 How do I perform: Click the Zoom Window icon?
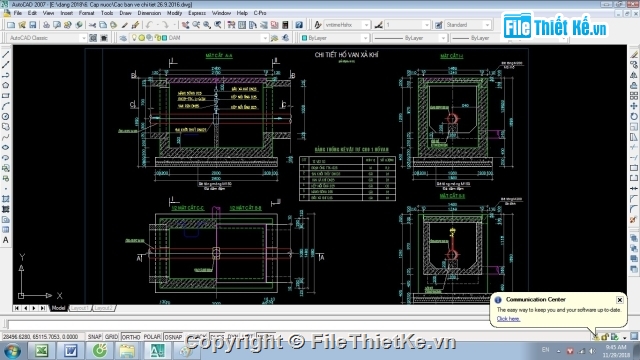pos(207,25)
